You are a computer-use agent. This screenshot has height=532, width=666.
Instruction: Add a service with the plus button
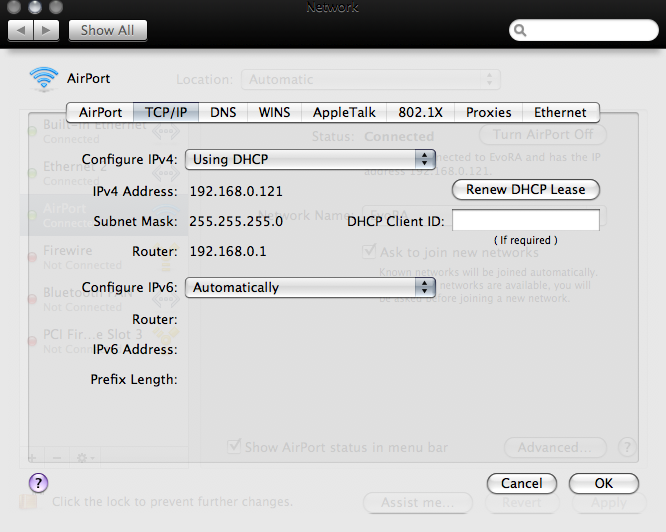pyautogui.click(x=32, y=458)
